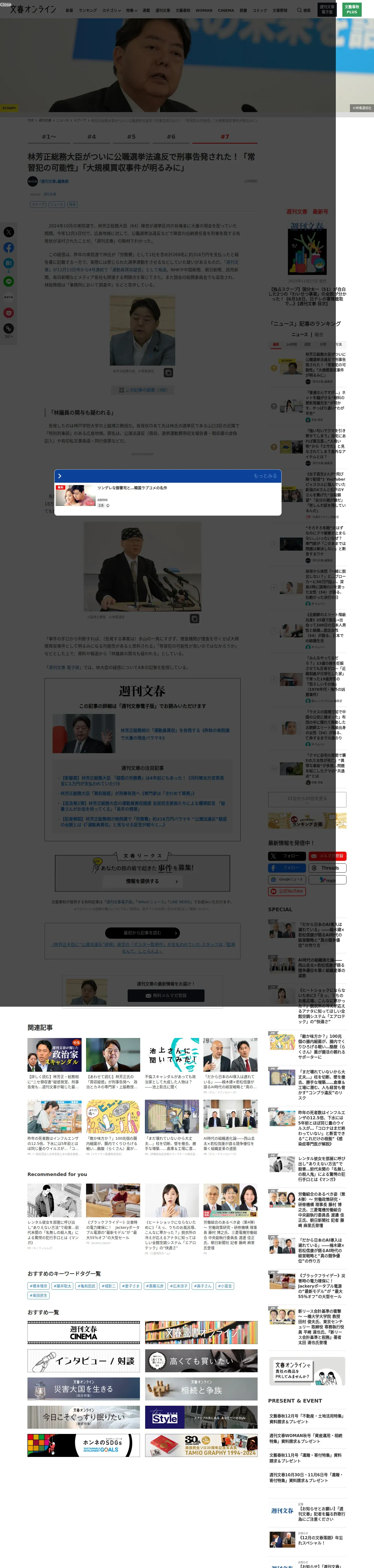This screenshot has height=1568, width=374.
Task: Click keyword tag #広末涼子
Action: click(x=178, y=1286)
